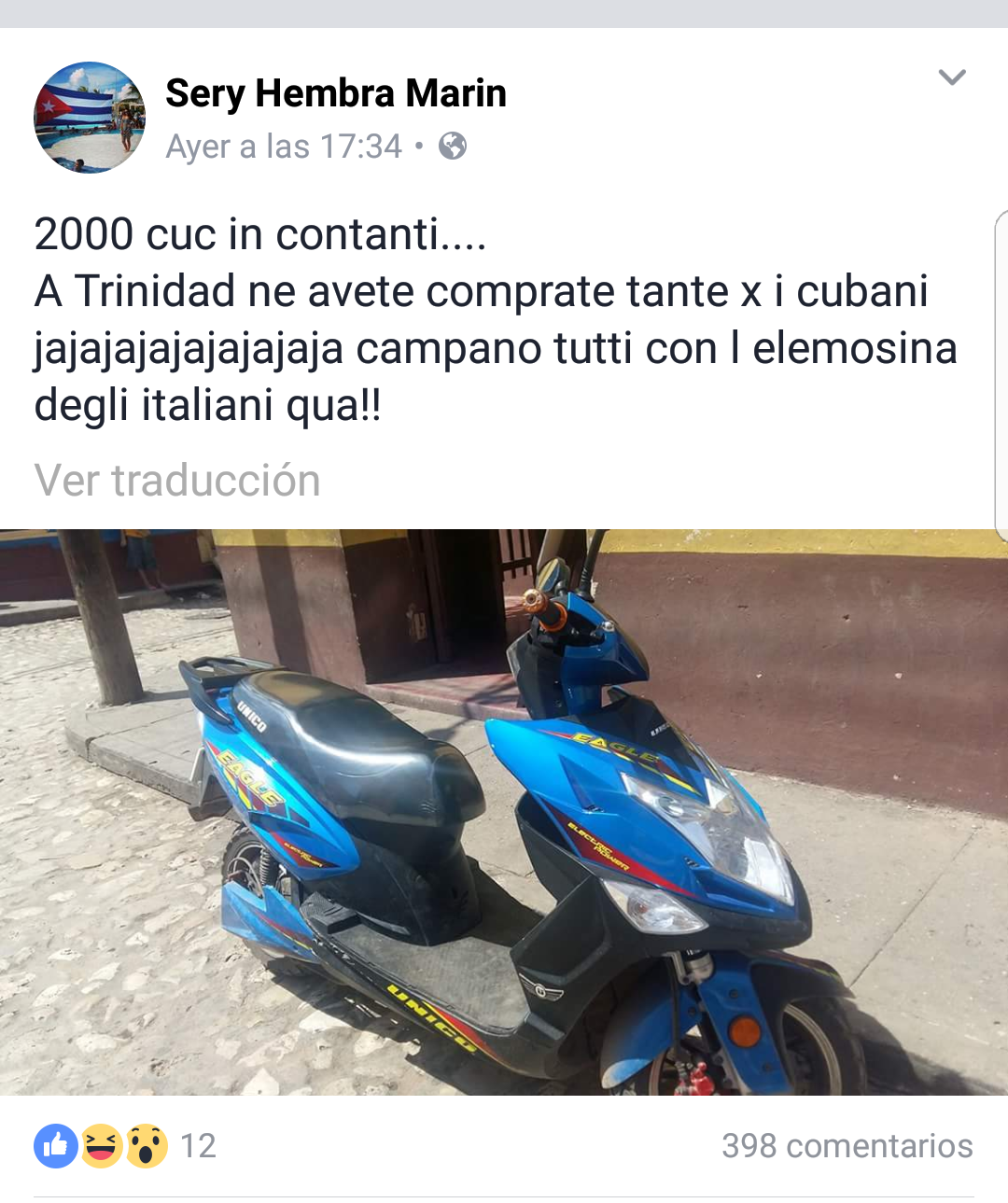Open the blue Eagle scooter photo

point(504,812)
